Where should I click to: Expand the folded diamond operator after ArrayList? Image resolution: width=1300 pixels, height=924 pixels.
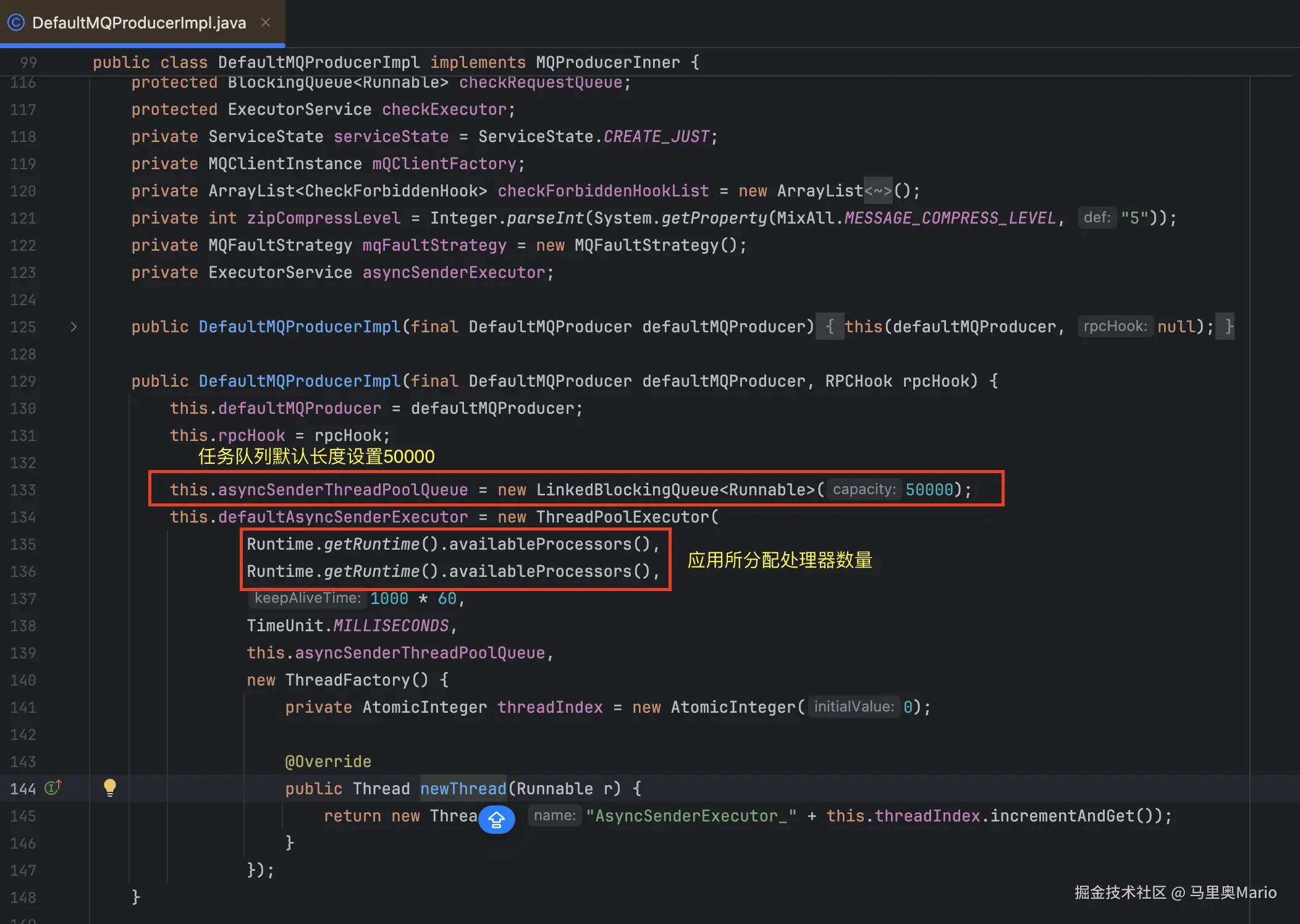pos(877,191)
